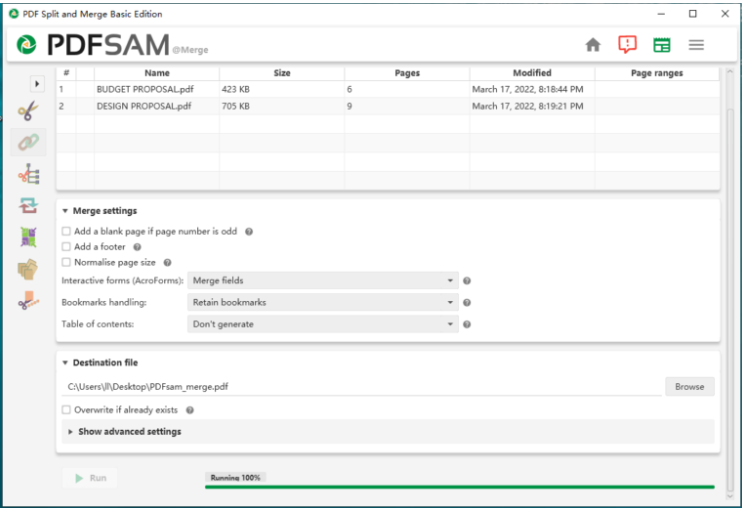Viewport: 742px width, 508px height.
Task: Click the Page ranges column header
Action: [657, 73]
